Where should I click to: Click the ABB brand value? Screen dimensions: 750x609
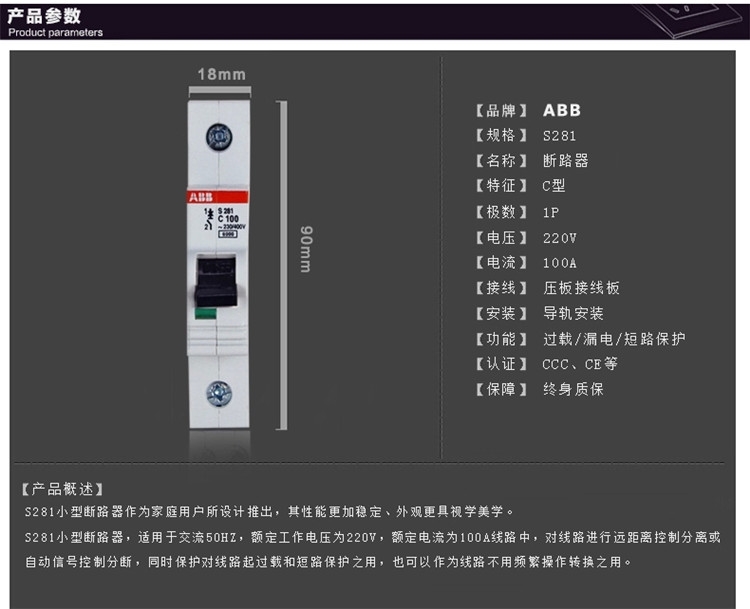[562, 111]
